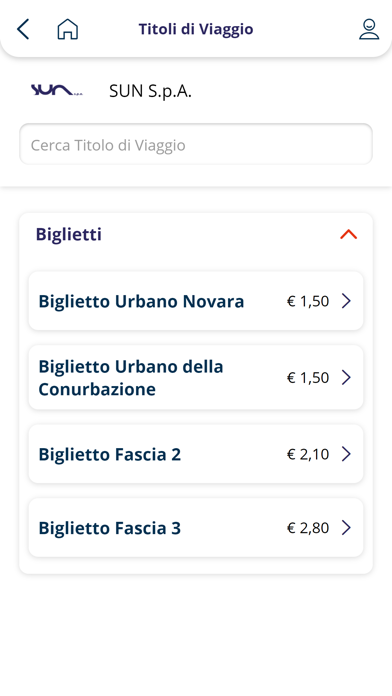Click the Urbano Novara € 1,50 price
392x696 pixels.
[x=308, y=301]
